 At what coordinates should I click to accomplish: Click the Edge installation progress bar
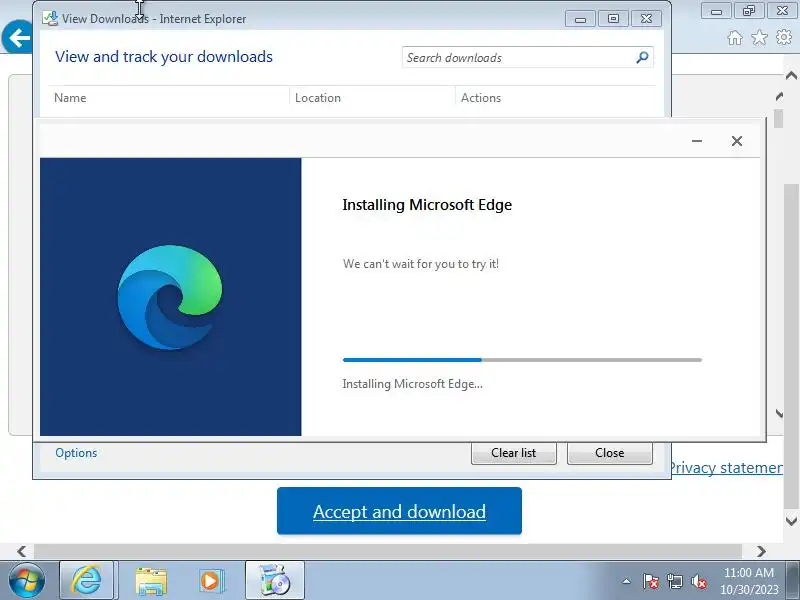click(522, 360)
